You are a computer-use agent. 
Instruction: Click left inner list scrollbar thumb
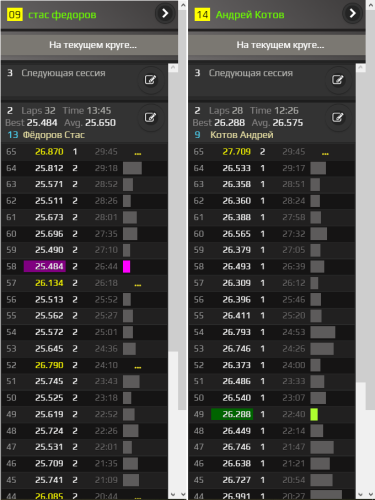tap(173, 212)
